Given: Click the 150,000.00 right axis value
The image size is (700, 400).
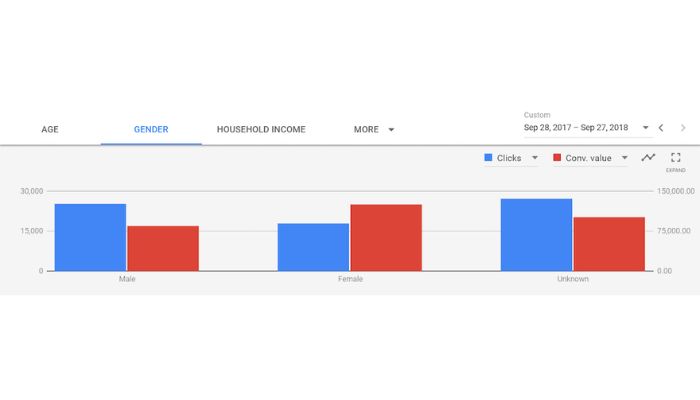Looking at the screenshot, I should coord(675,191).
